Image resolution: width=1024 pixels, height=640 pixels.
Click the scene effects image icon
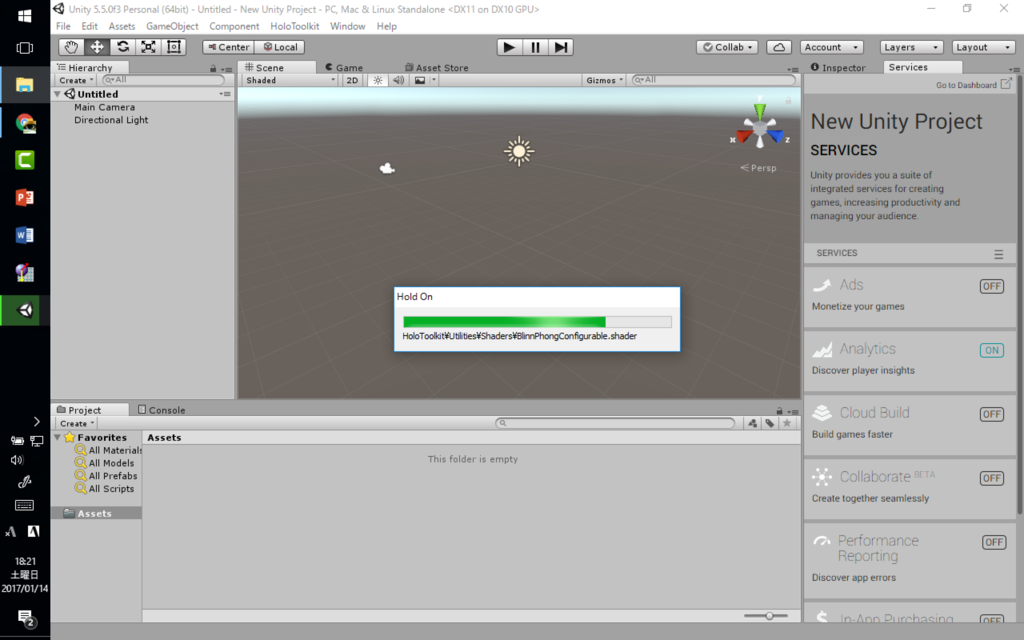pyautogui.click(x=420, y=80)
